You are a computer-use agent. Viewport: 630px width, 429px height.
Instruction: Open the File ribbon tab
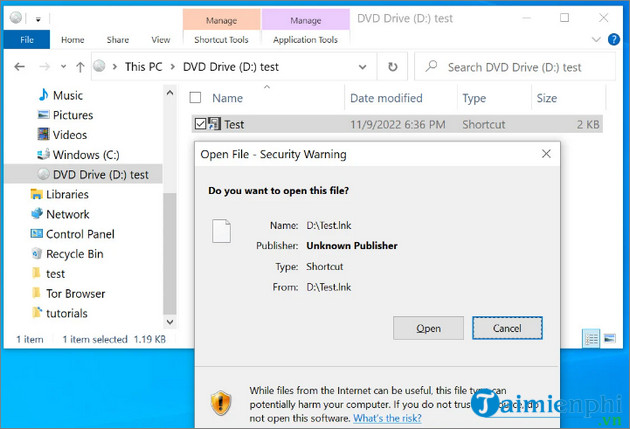tap(27, 40)
